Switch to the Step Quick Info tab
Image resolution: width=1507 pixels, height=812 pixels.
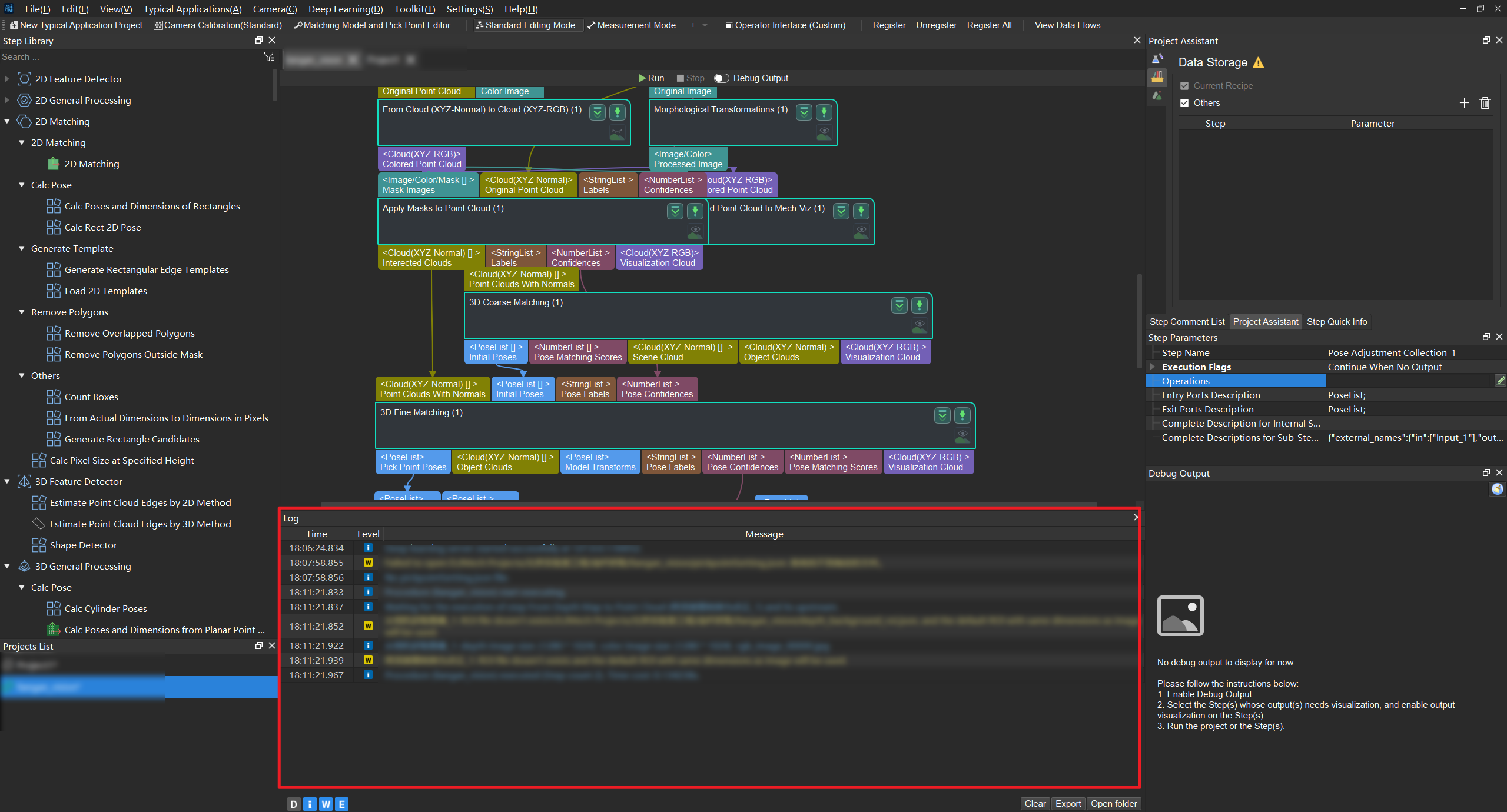click(1336, 321)
